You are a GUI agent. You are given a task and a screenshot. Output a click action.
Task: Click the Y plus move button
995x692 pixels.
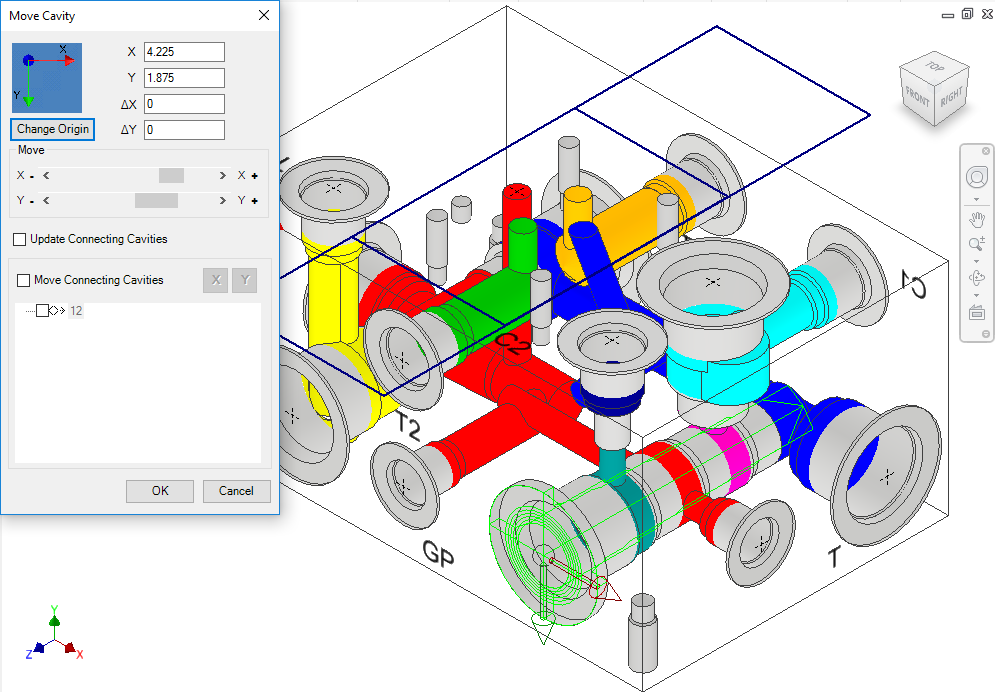coord(248,200)
